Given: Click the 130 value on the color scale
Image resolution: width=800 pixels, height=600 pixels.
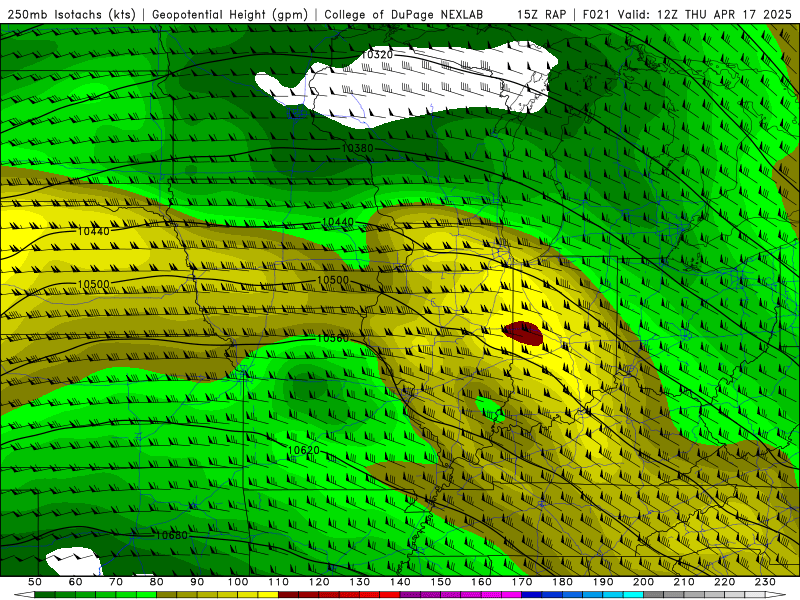Looking at the screenshot, I should 359,582.
